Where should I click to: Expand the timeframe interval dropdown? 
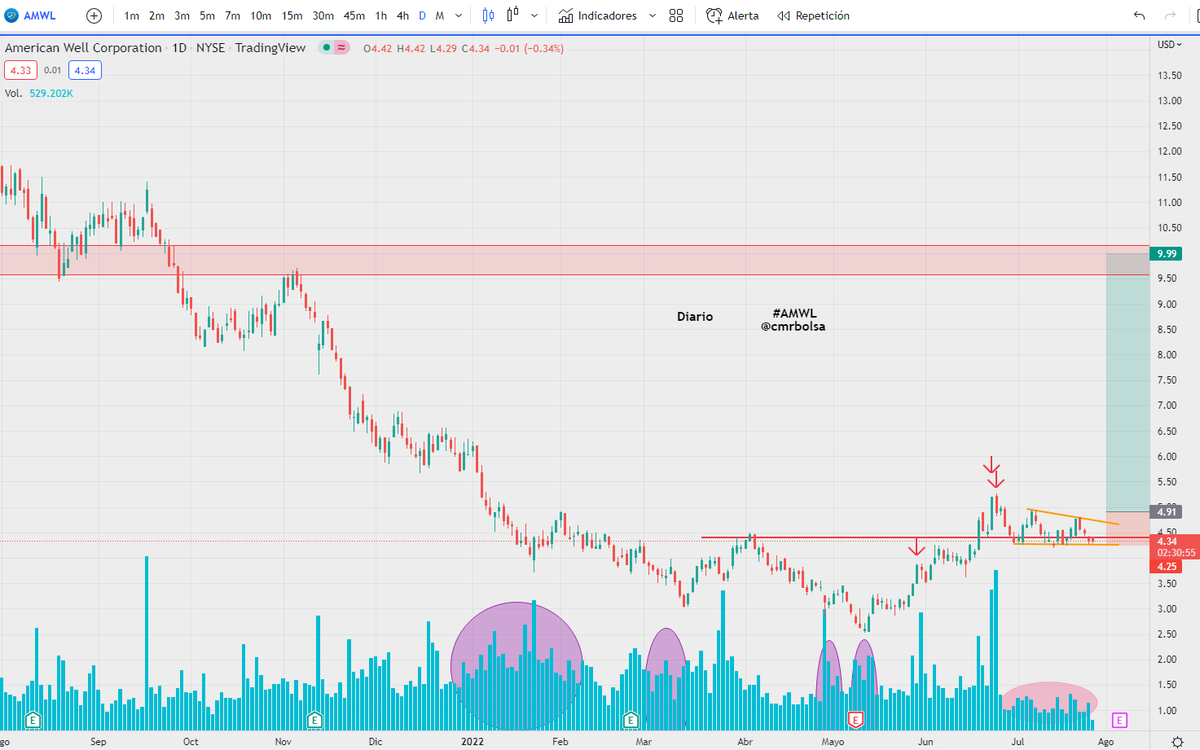458,16
